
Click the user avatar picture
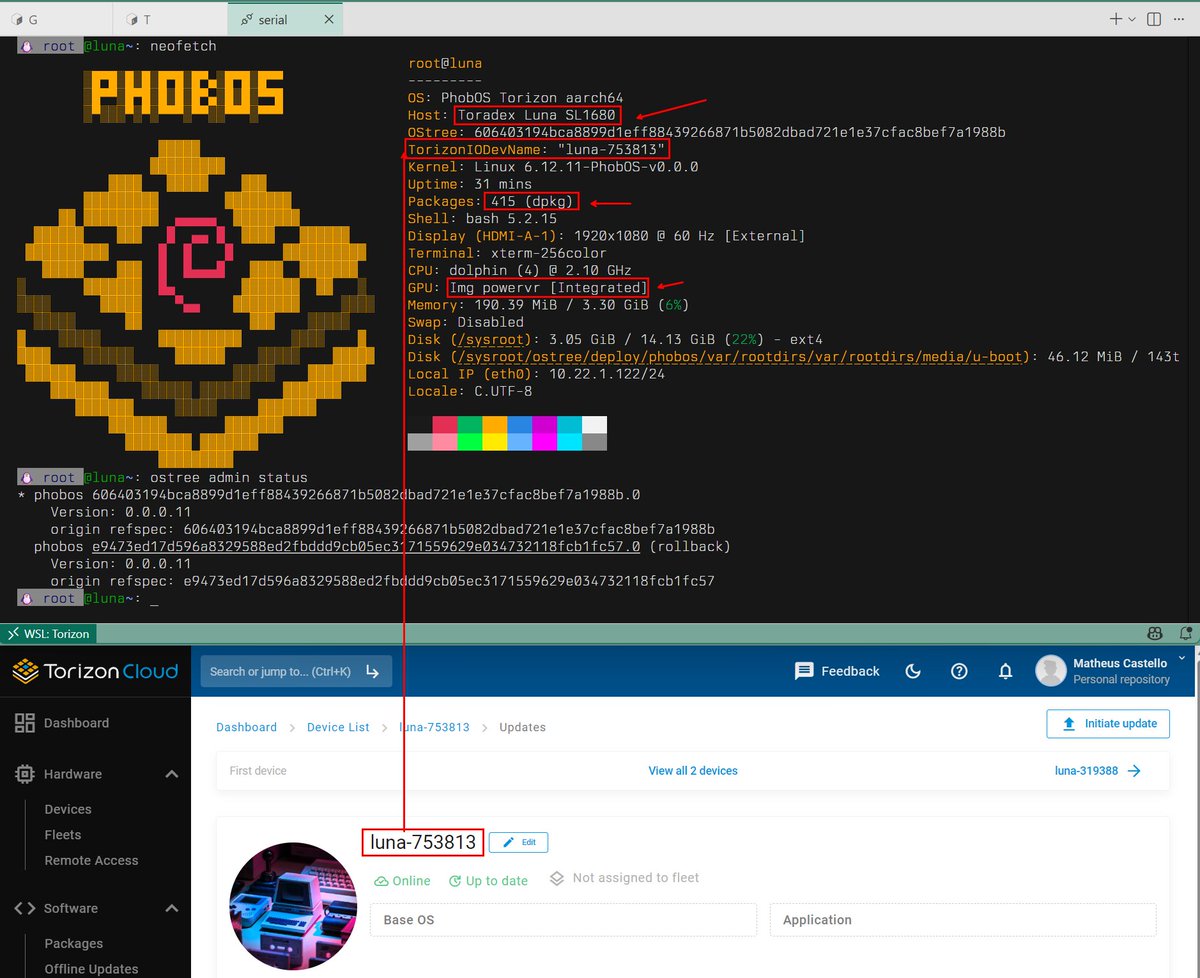tap(1051, 671)
